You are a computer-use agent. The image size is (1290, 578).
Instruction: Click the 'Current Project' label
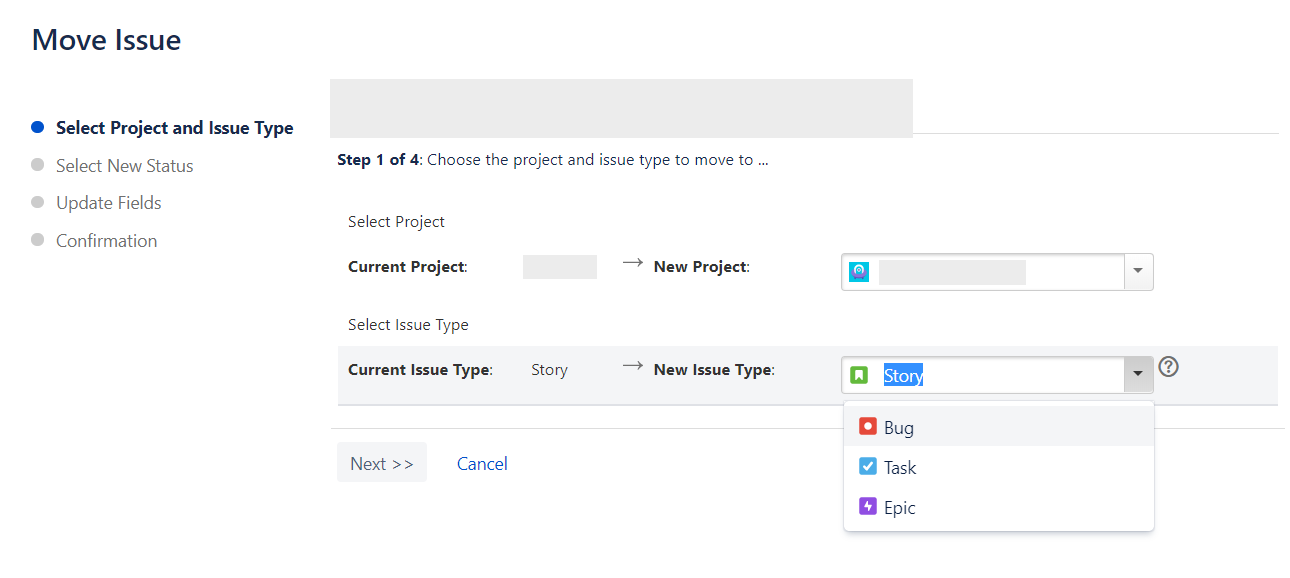point(408,267)
